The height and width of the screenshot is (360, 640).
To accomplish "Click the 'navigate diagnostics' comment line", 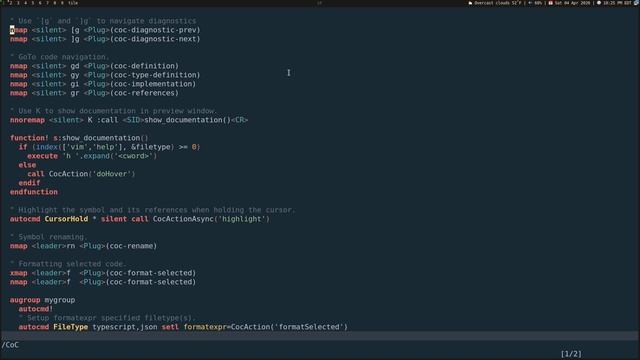I will [x=103, y=21].
